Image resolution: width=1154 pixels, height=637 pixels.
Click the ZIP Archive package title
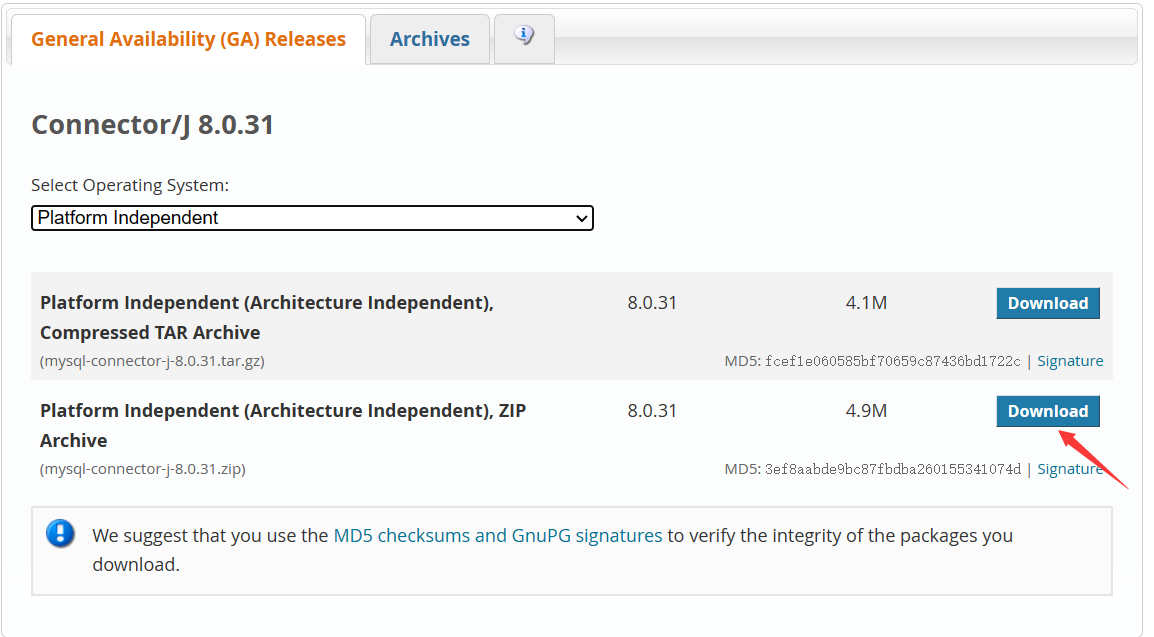283,425
